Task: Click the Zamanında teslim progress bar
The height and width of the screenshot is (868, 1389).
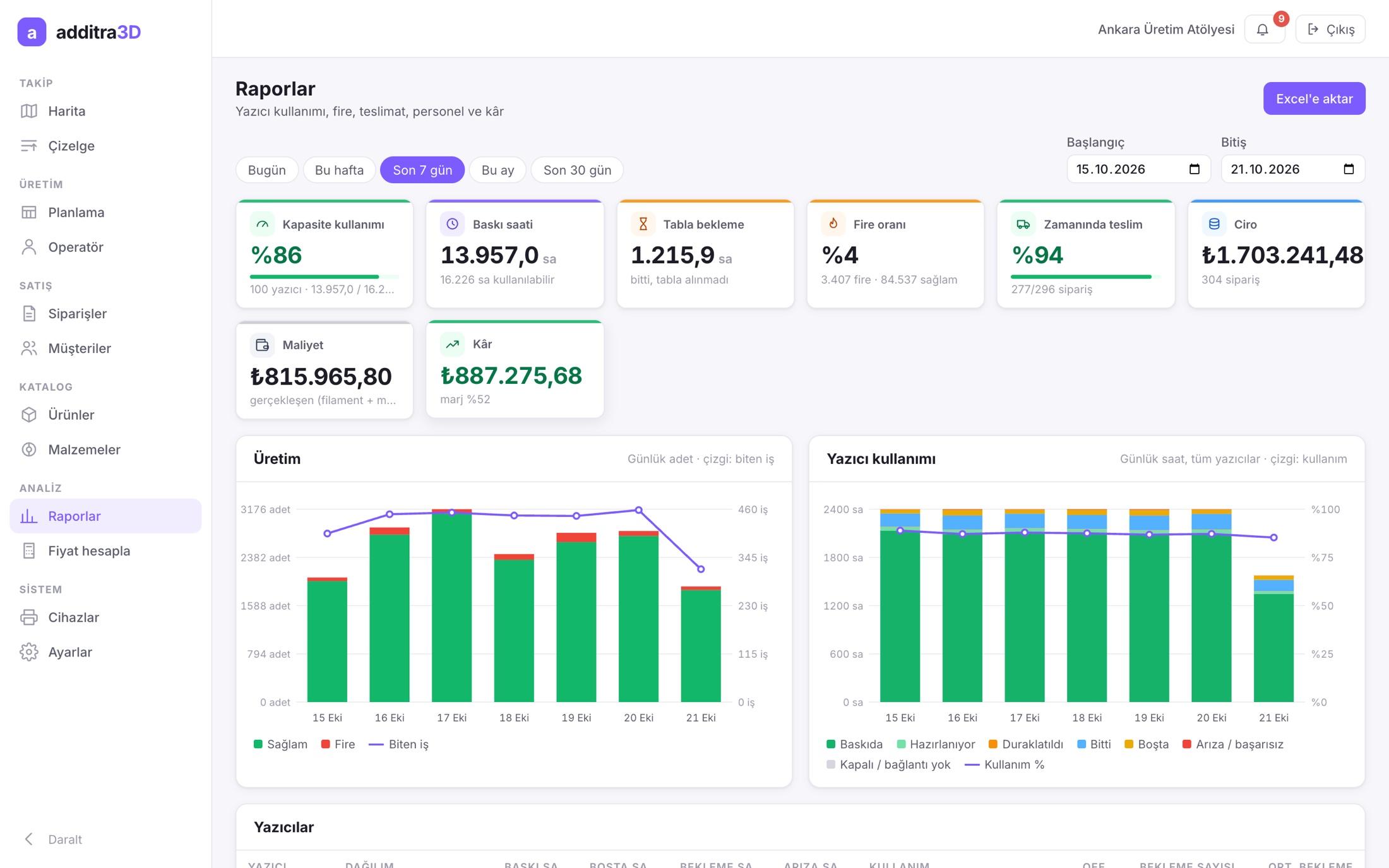Action: (x=1085, y=276)
